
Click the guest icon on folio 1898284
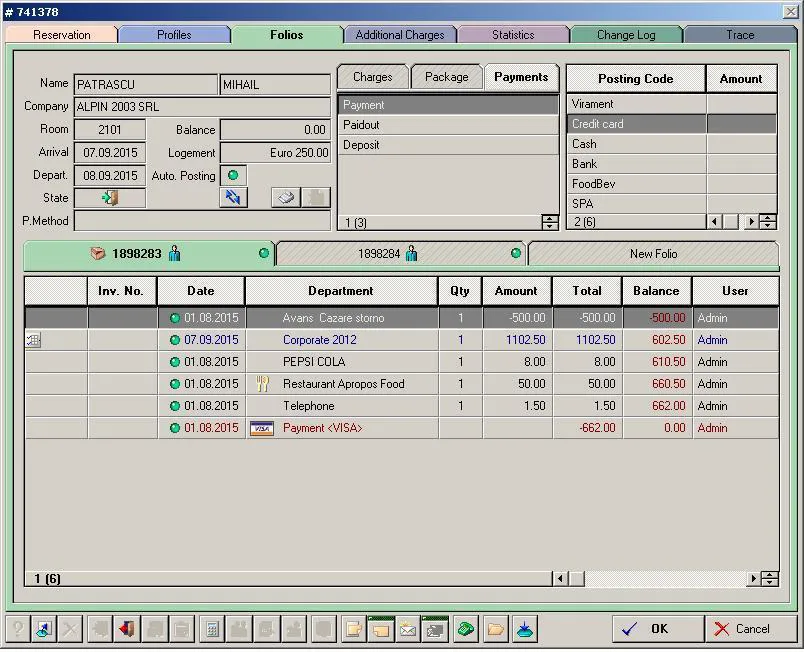pyautogui.click(x=411, y=253)
